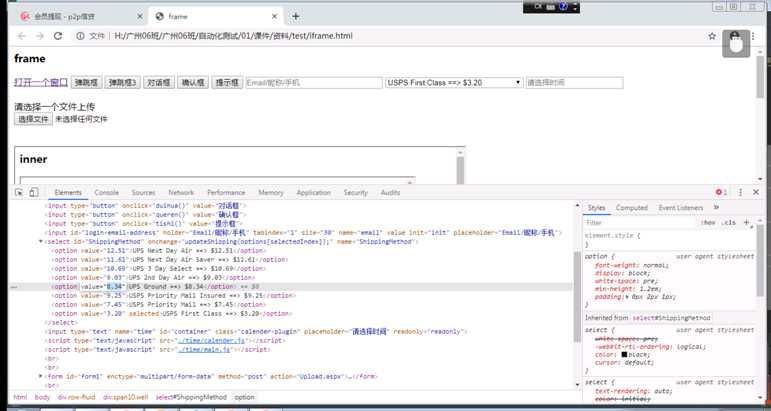Open the DevTools three-dot customize menu

pos(741,192)
